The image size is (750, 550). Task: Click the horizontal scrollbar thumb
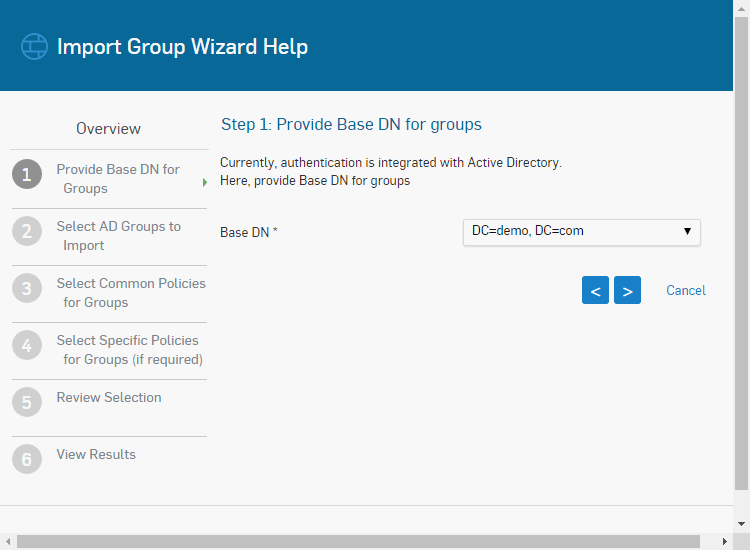pos(358,541)
